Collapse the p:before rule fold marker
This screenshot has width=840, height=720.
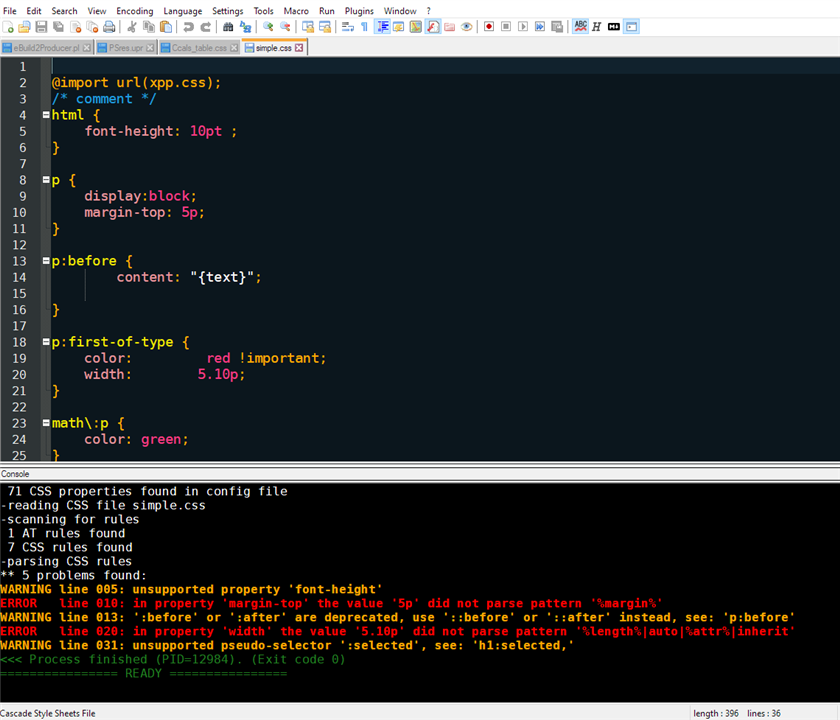click(x=46, y=261)
